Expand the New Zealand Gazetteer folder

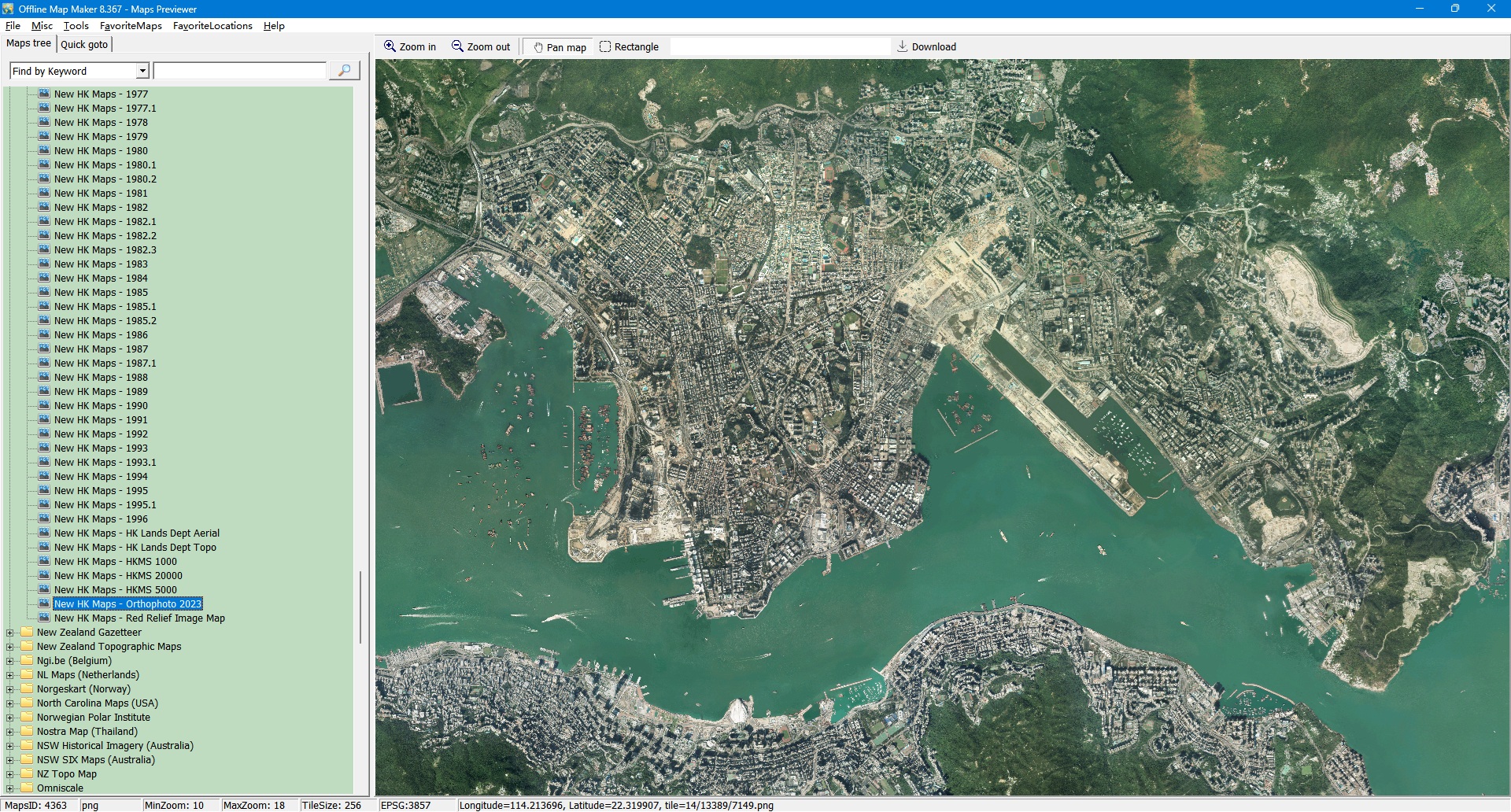[10, 633]
